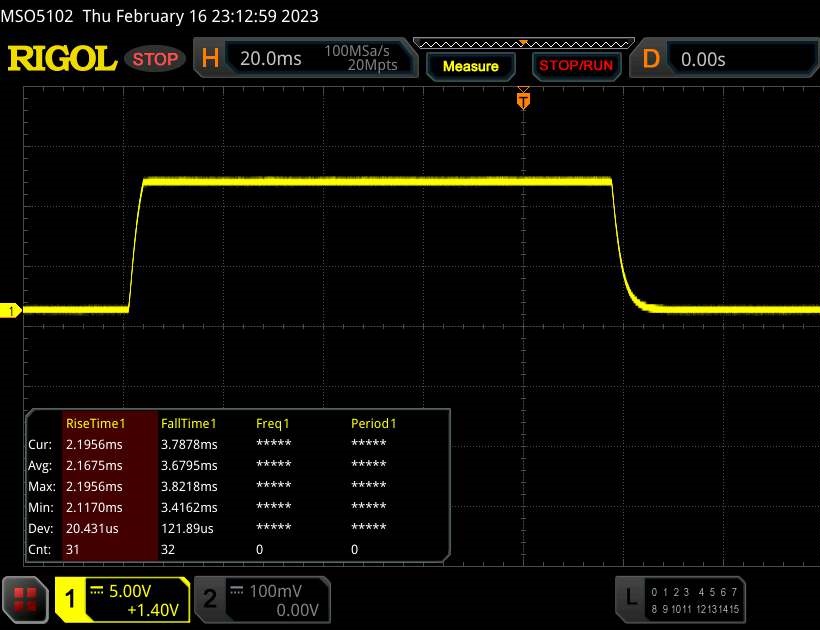Viewport: 820px width, 630px height.
Task: Select the Freq1 measurement column header
Action: pyautogui.click(x=272, y=423)
